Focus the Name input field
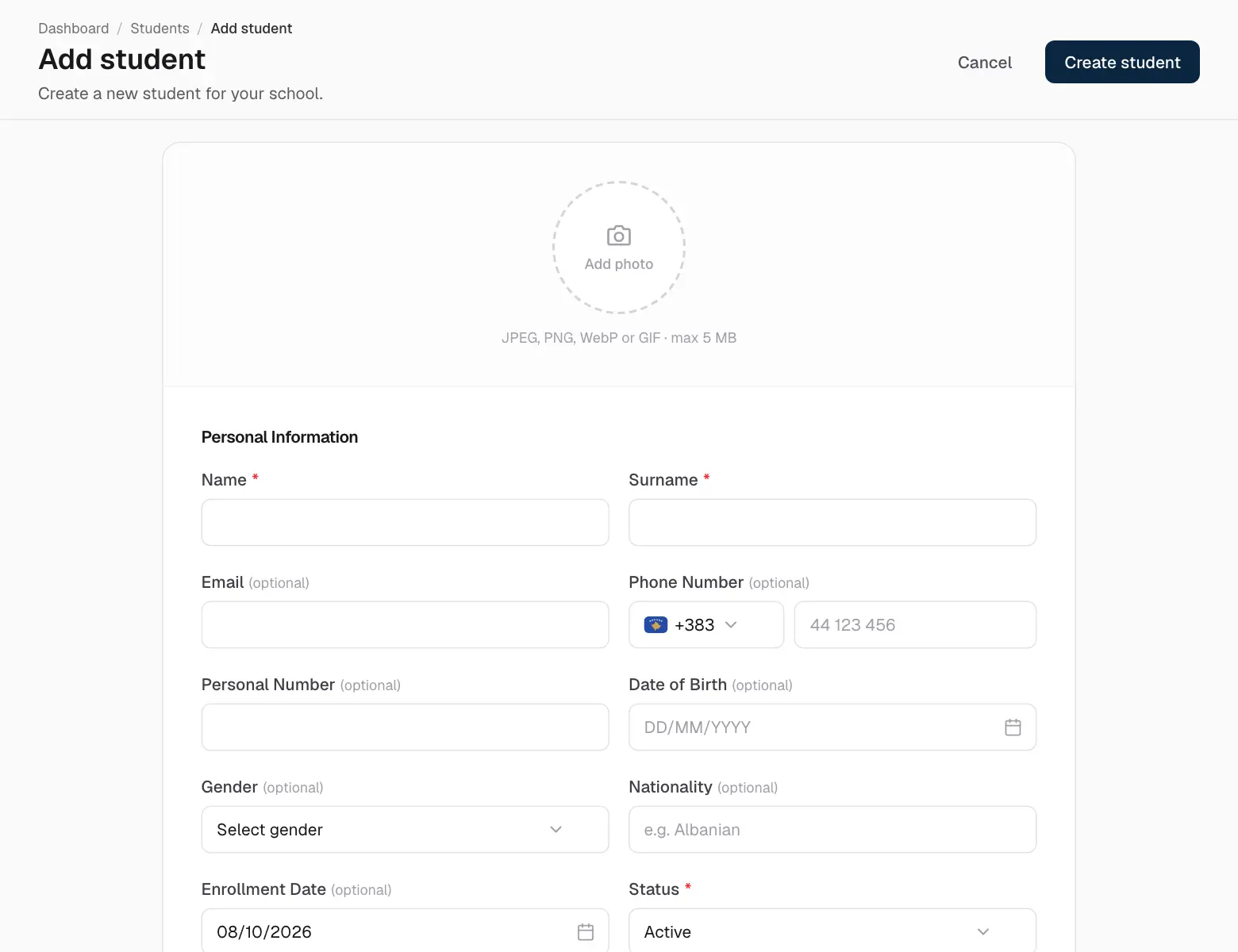This screenshot has width=1238, height=952. (x=405, y=523)
